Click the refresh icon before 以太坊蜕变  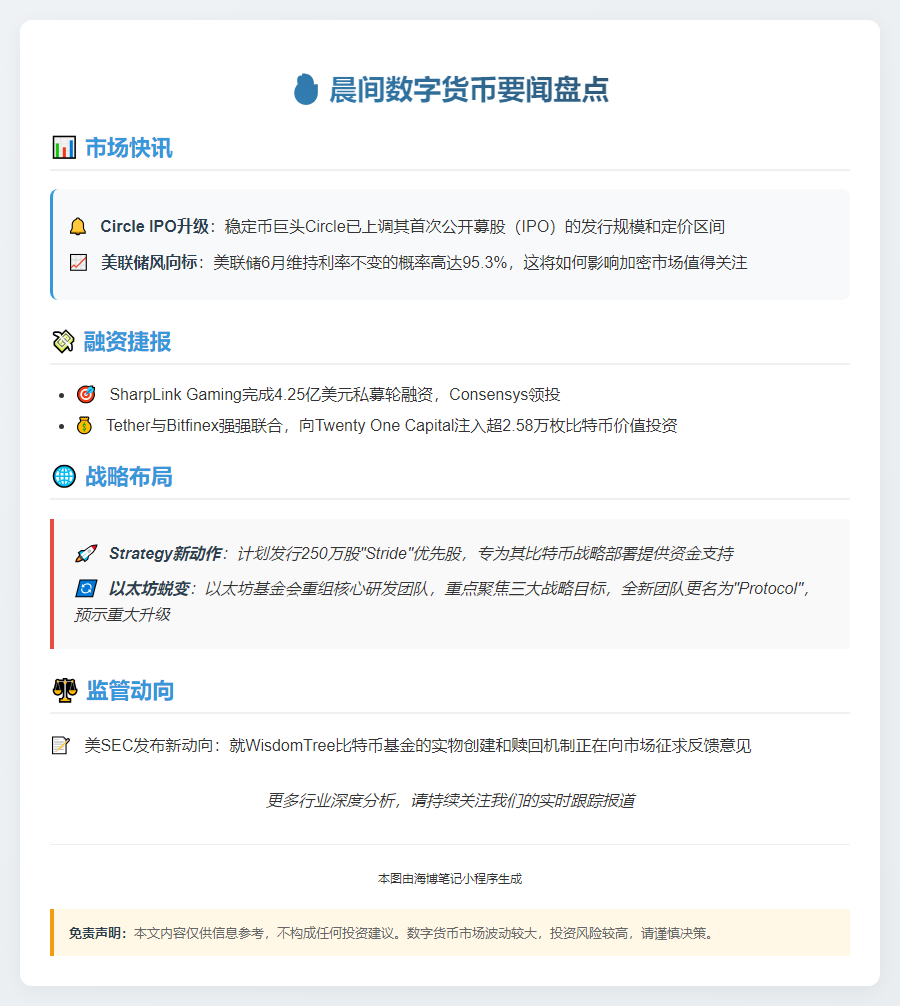tap(86, 588)
